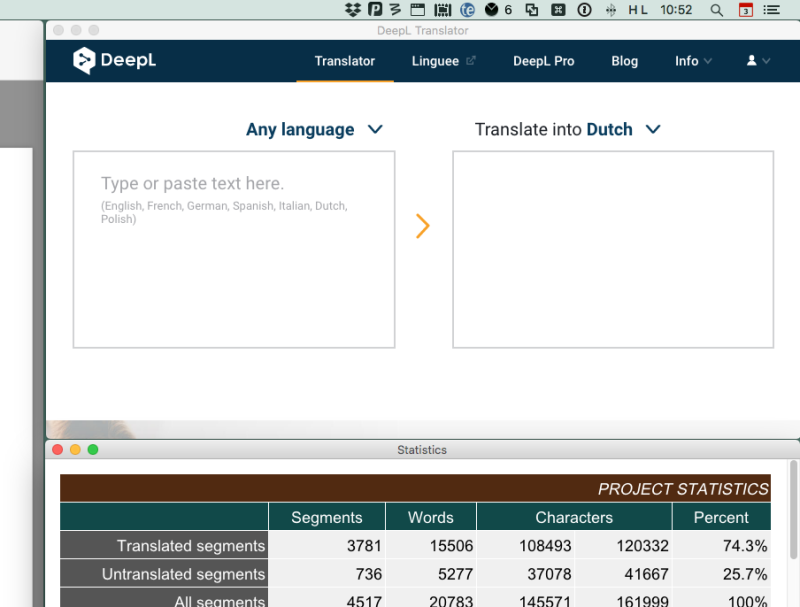Screen dimensions: 800x607
Task: Click the overlapping windows menu bar icon
Action: 532,10
